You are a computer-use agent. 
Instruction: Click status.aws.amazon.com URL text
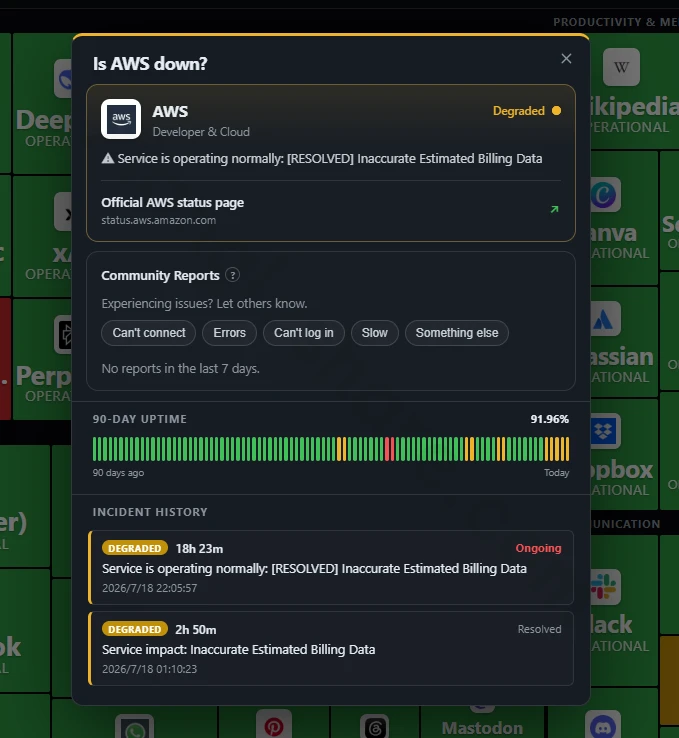point(159,220)
